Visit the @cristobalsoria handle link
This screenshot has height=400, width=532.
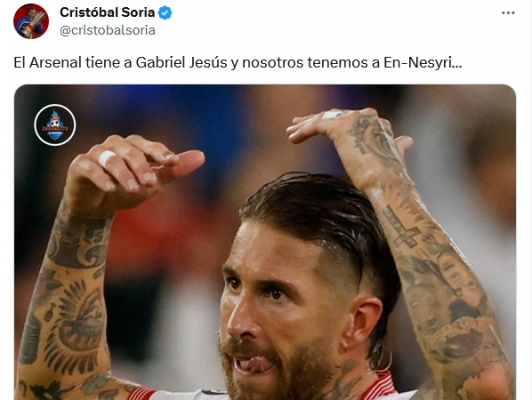[x=108, y=30]
